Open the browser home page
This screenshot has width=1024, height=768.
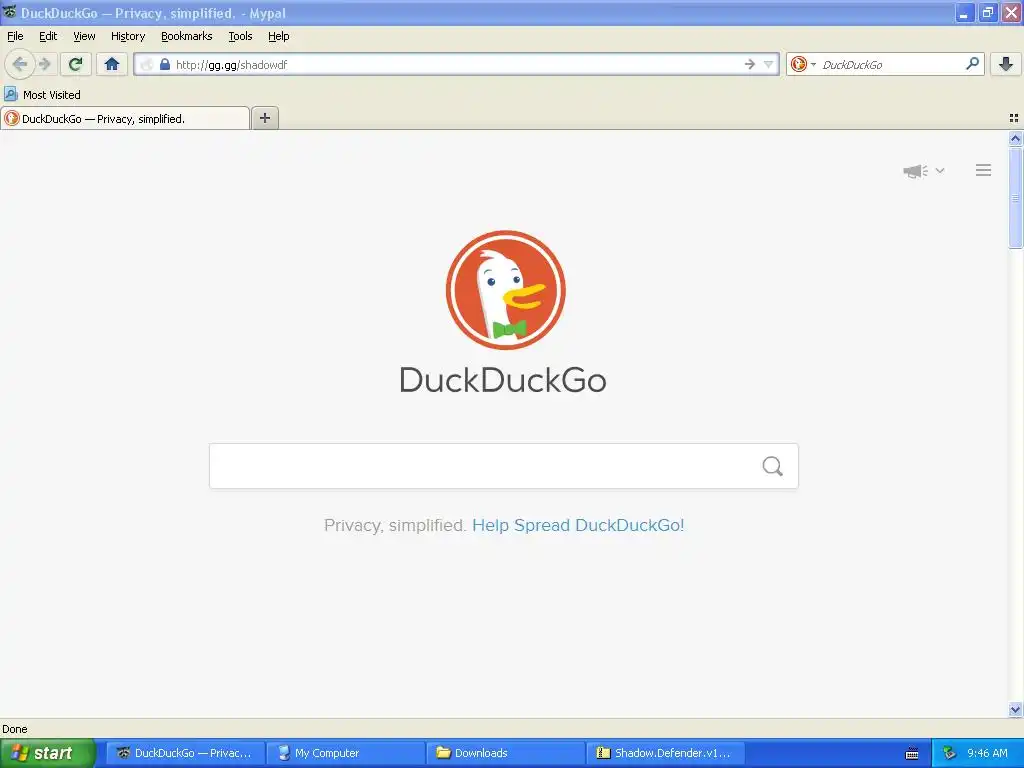click(112, 64)
